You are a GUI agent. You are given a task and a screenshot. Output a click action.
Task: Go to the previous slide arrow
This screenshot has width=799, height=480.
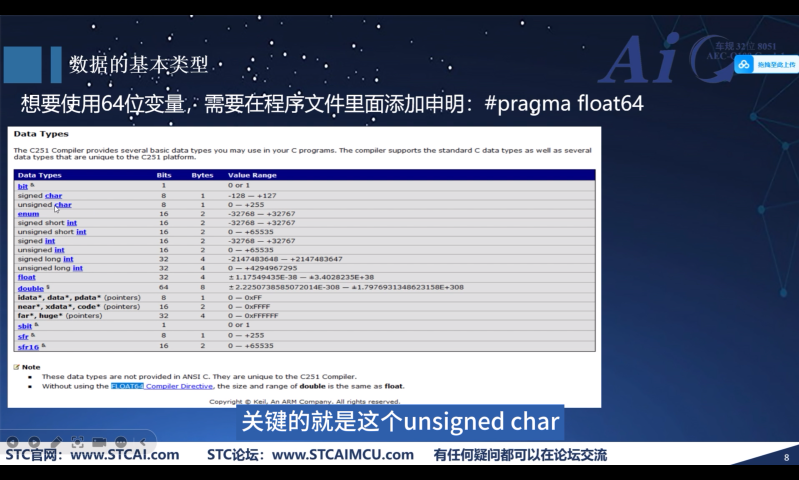(12, 442)
